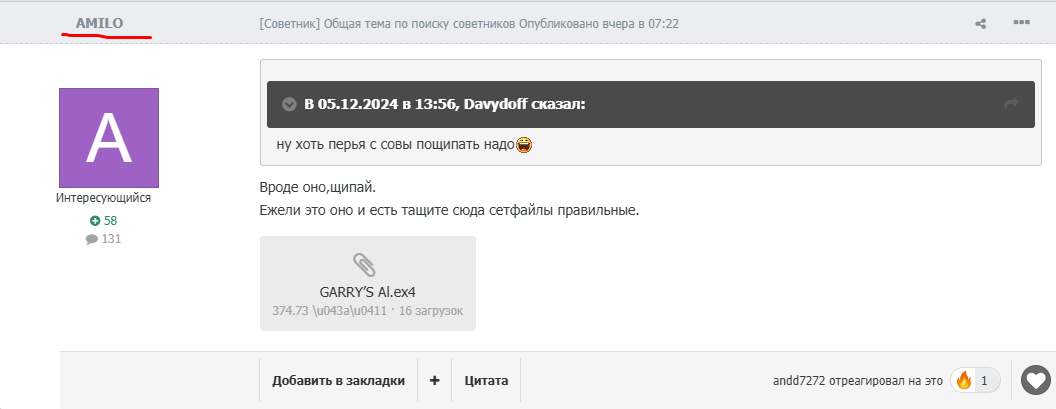Open AMILO's profile from the username

pyautogui.click(x=99, y=23)
